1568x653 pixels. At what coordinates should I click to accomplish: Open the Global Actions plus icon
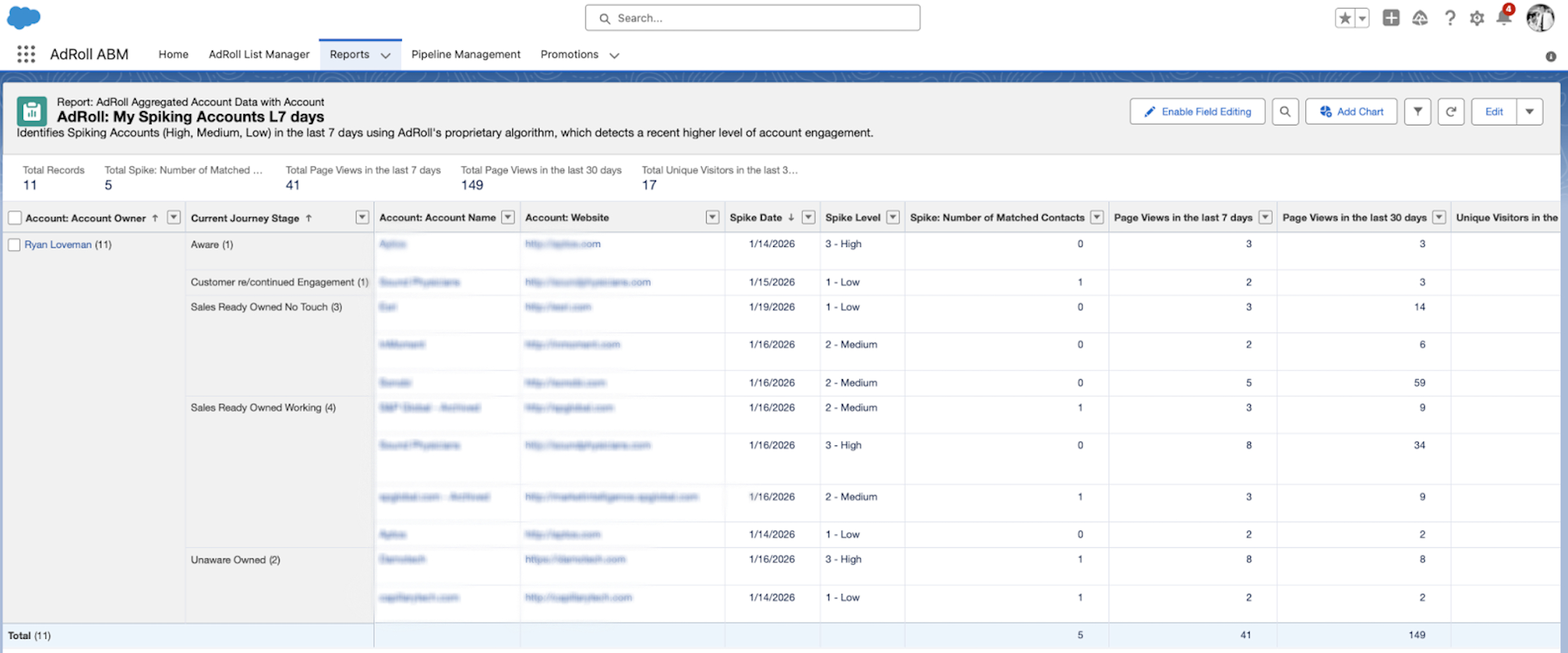[1391, 18]
